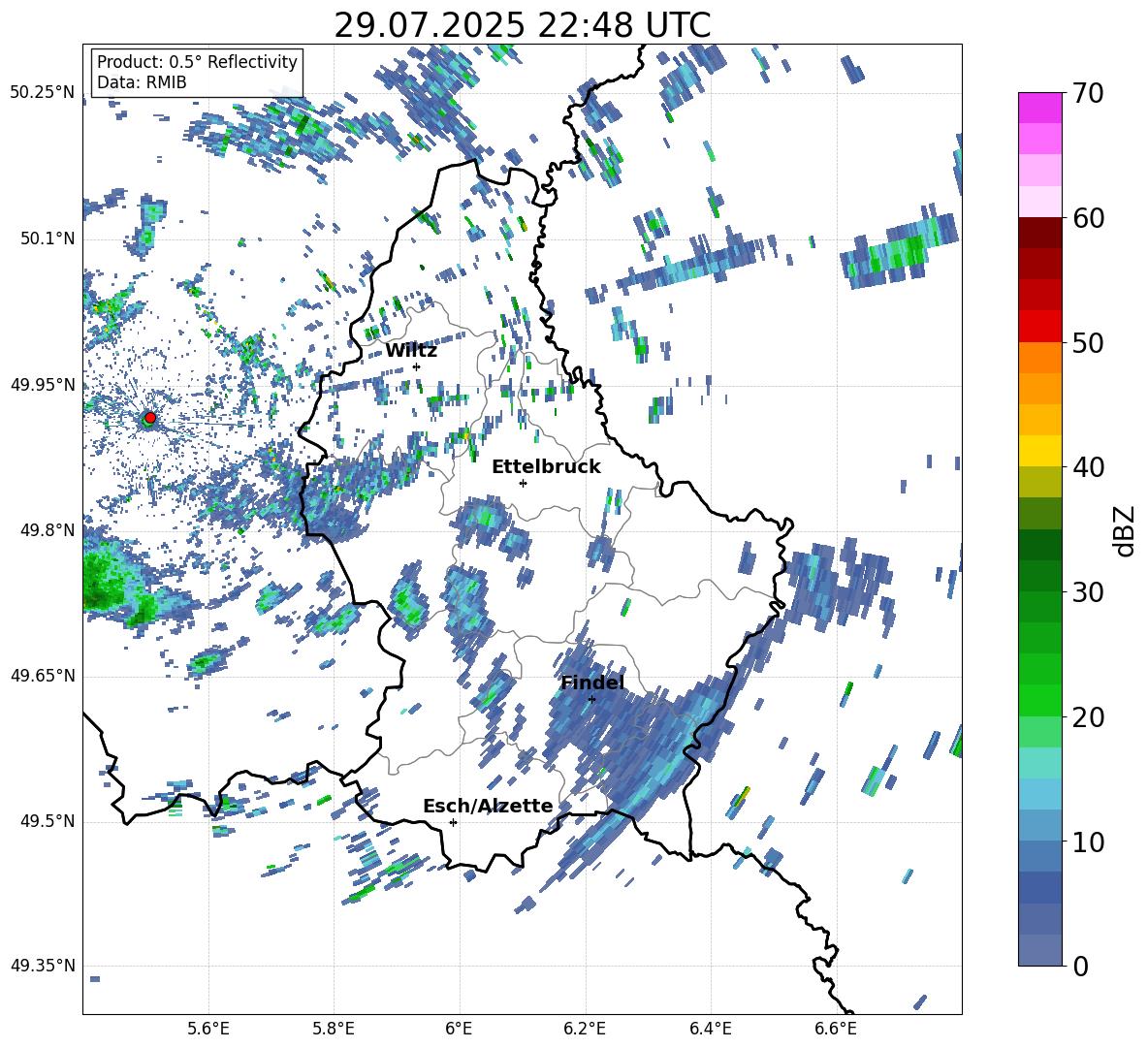Click the 6.6°E longitude label

pos(836,1030)
